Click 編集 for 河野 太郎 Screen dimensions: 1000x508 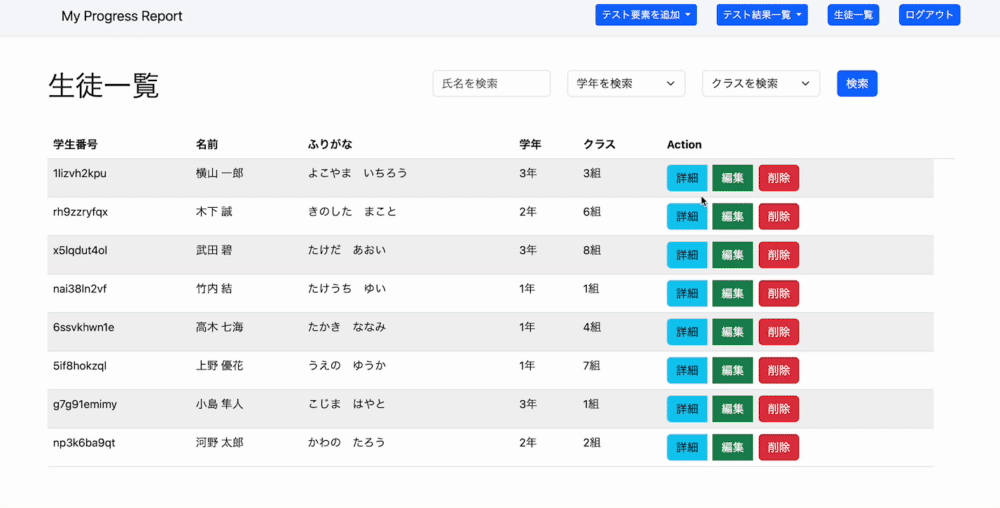(732, 447)
